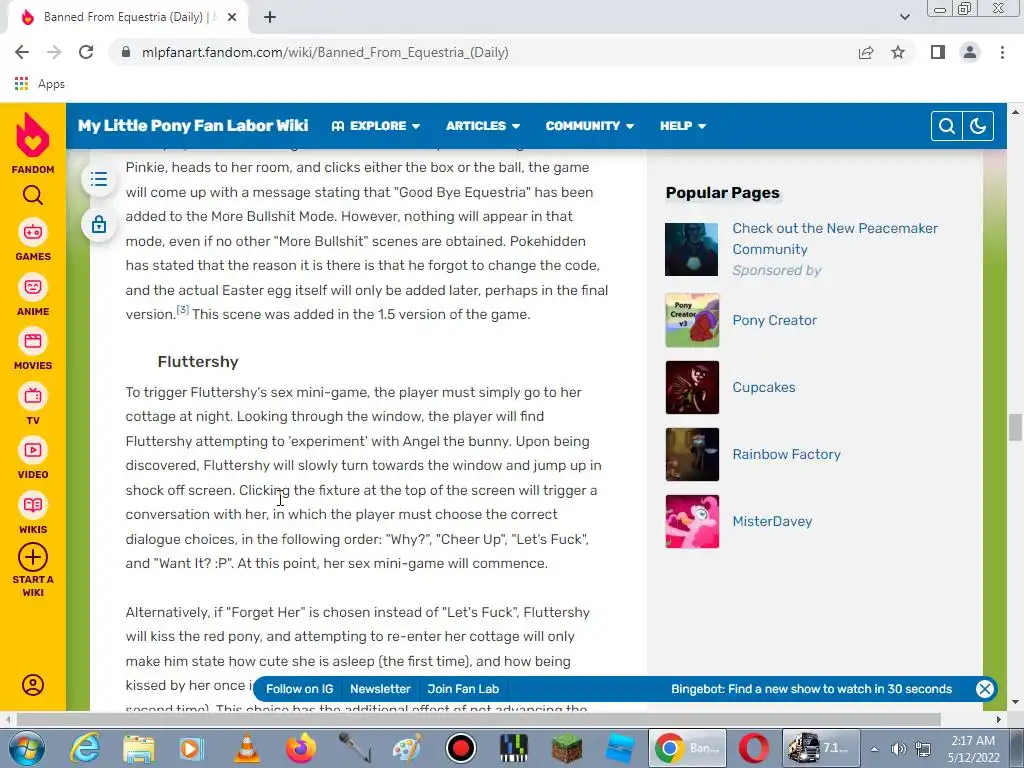Open the Minecraft block icon in taskbar
The height and width of the screenshot is (768, 1024).
pyautogui.click(x=567, y=748)
